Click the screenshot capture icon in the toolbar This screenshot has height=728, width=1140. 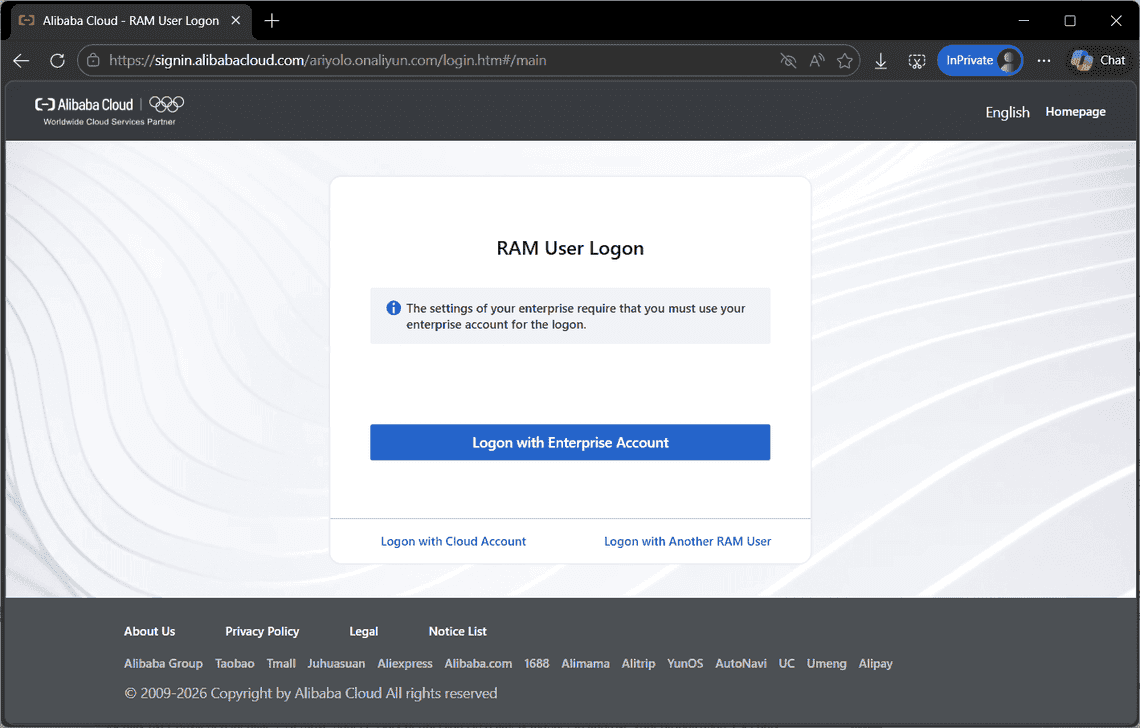point(917,60)
